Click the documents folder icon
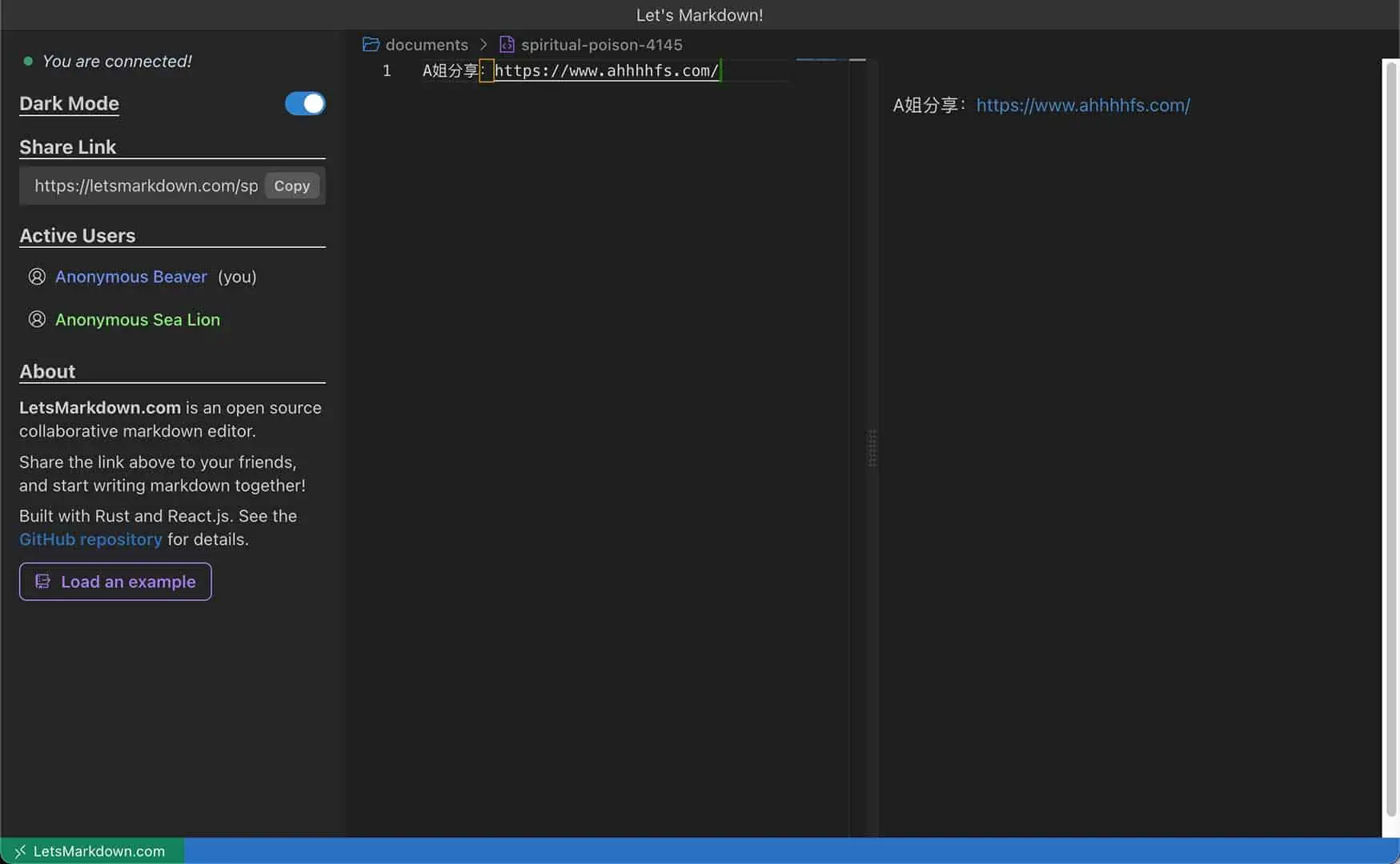The width and height of the screenshot is (1400, 864). click(x=371, y=45)
